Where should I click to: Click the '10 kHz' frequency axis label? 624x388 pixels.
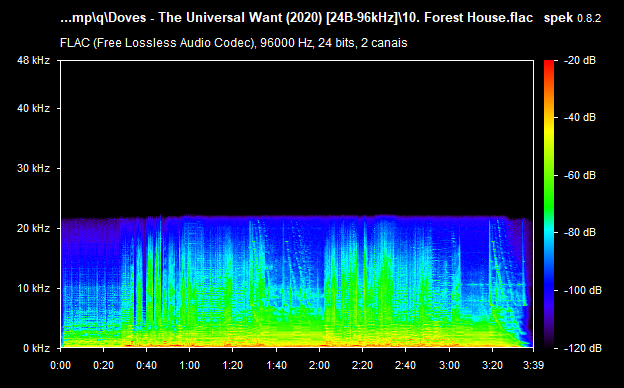[x=33, y=288]
